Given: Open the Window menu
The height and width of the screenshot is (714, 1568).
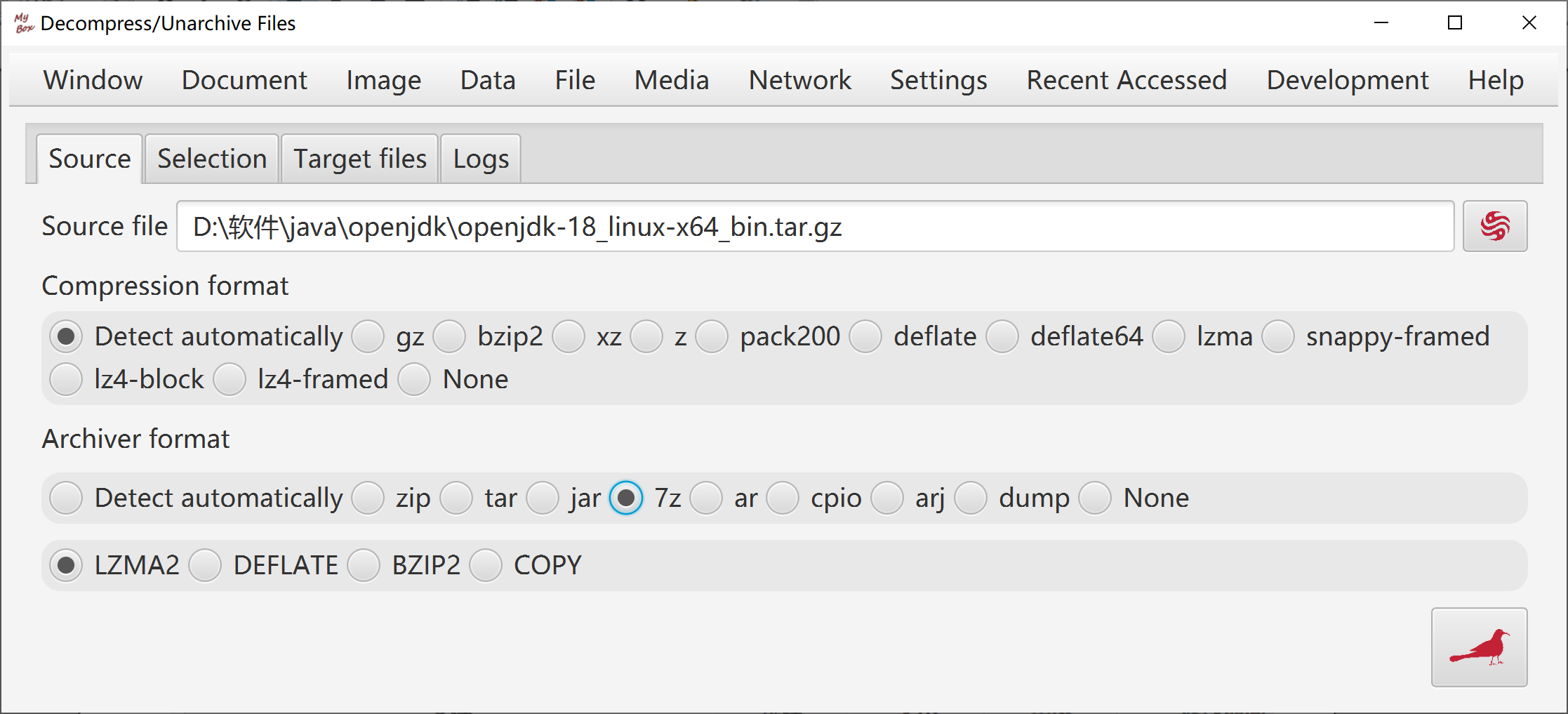Looking at the screenshot, I should click(x=93, y=80).
